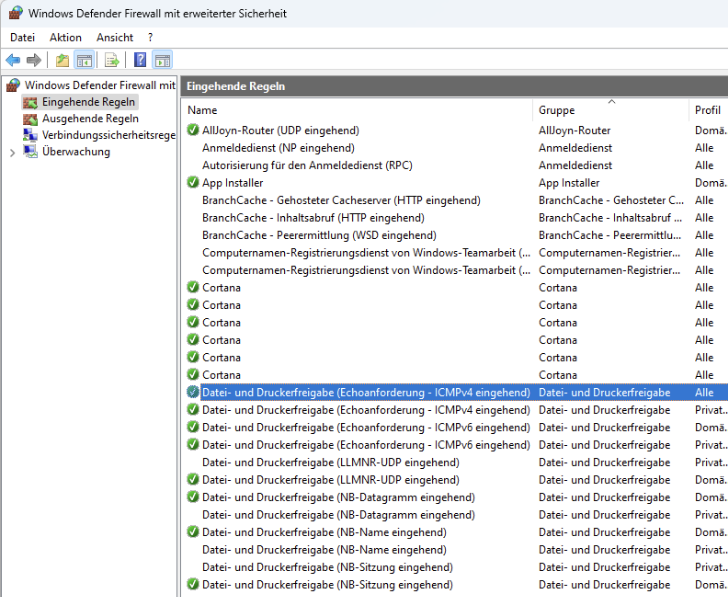Select Verbindungssicherheitsregeln in the tree
The height and width of the screenshot is (597, 728).
109,135
